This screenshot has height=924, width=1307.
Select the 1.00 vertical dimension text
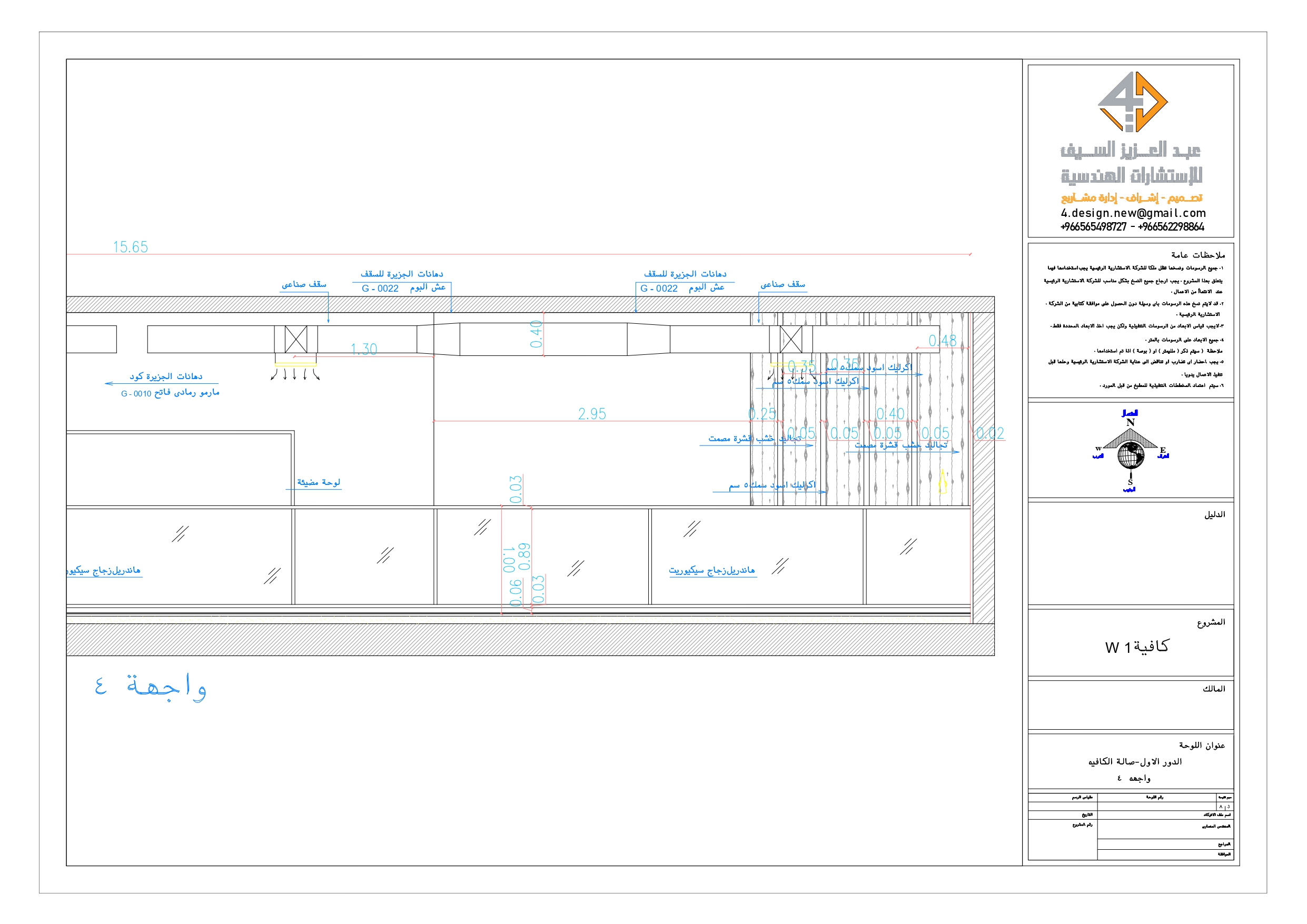click(x=508, y=560)
